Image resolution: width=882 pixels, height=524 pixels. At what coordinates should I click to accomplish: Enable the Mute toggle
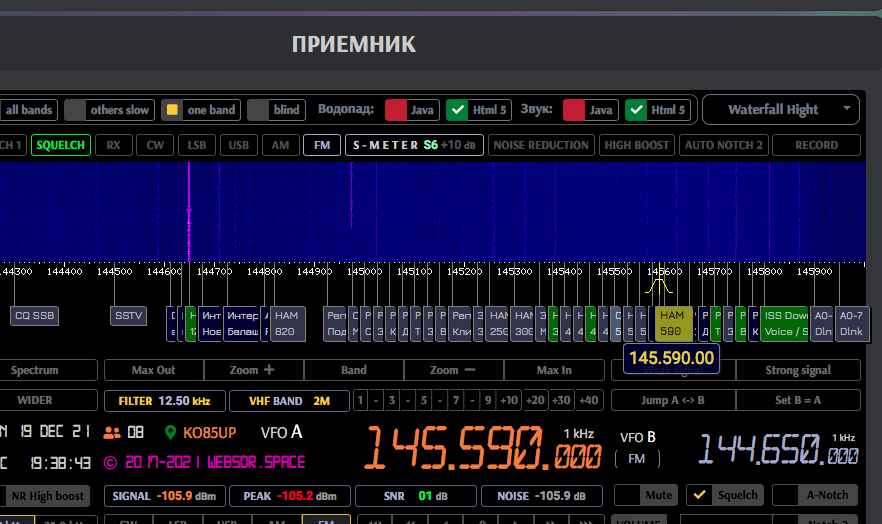tap(645, 495)
